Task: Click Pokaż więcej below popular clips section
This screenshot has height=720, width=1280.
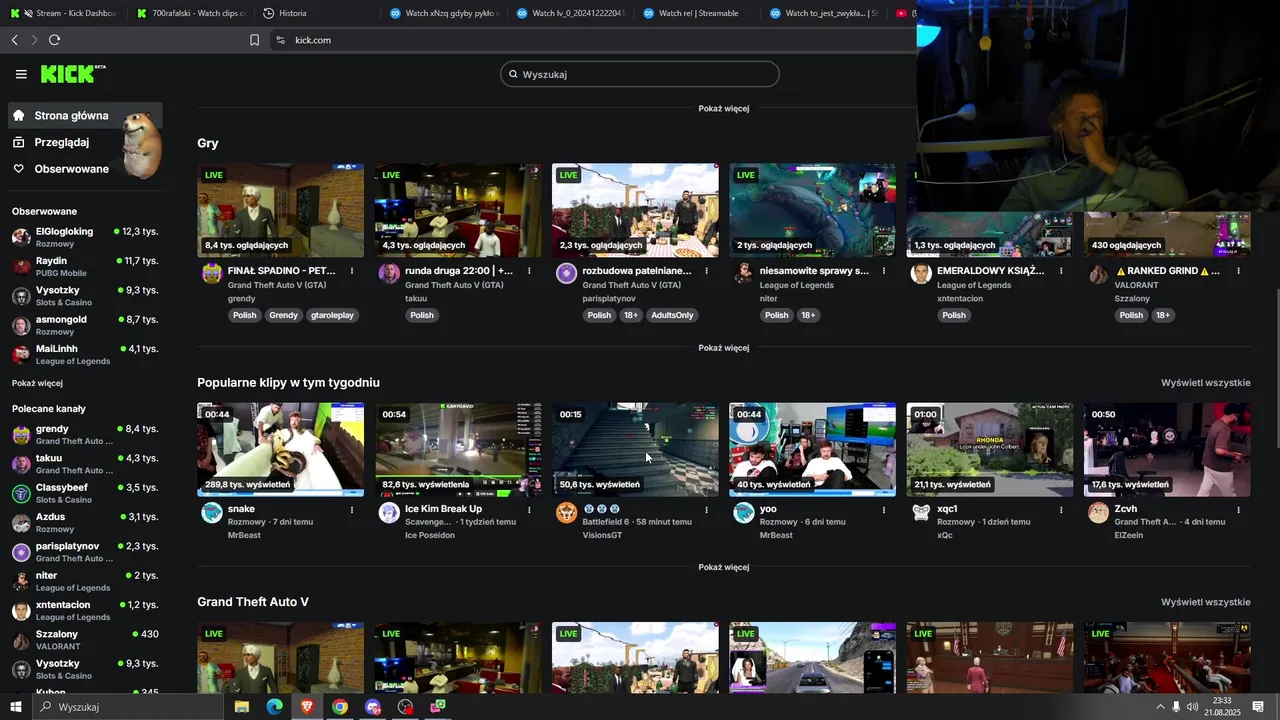Action: pos(724,567)
